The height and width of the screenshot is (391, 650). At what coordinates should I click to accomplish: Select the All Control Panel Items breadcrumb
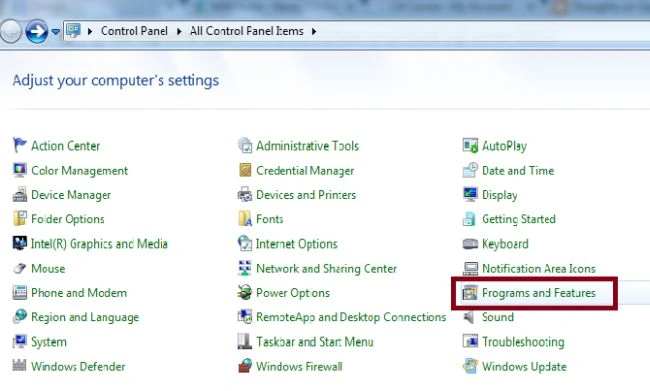247,31
